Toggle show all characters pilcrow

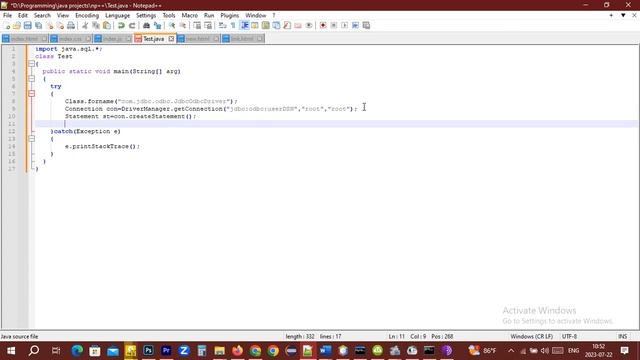coord(233,25)
